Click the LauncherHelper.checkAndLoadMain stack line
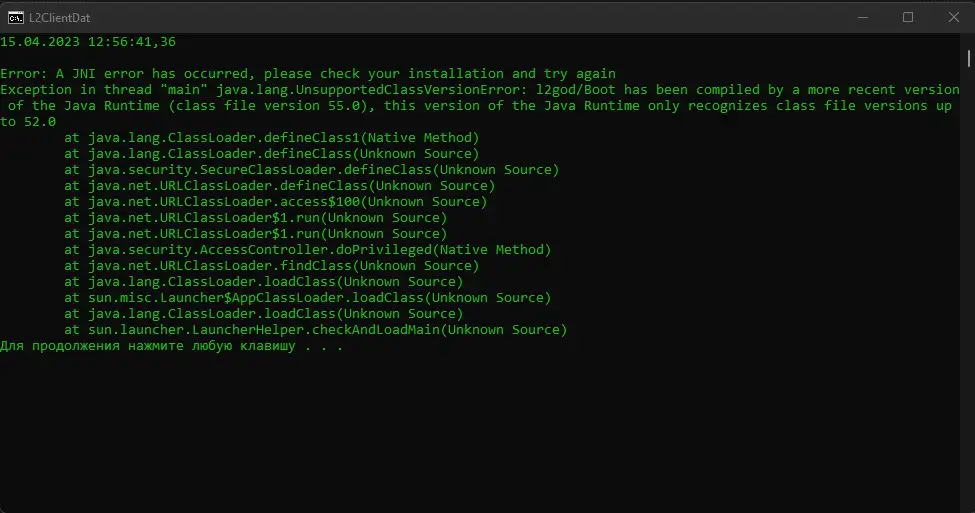 [x=315, y=329]
